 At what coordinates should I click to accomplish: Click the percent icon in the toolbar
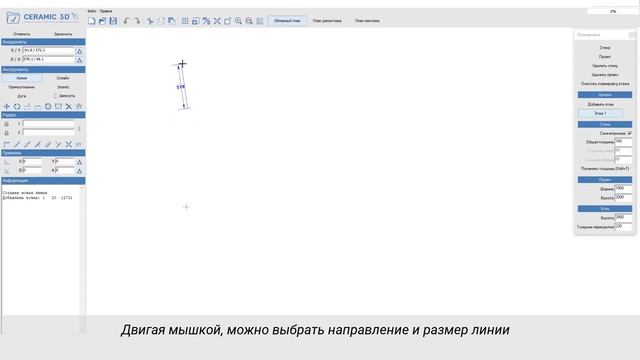[207, 21]
